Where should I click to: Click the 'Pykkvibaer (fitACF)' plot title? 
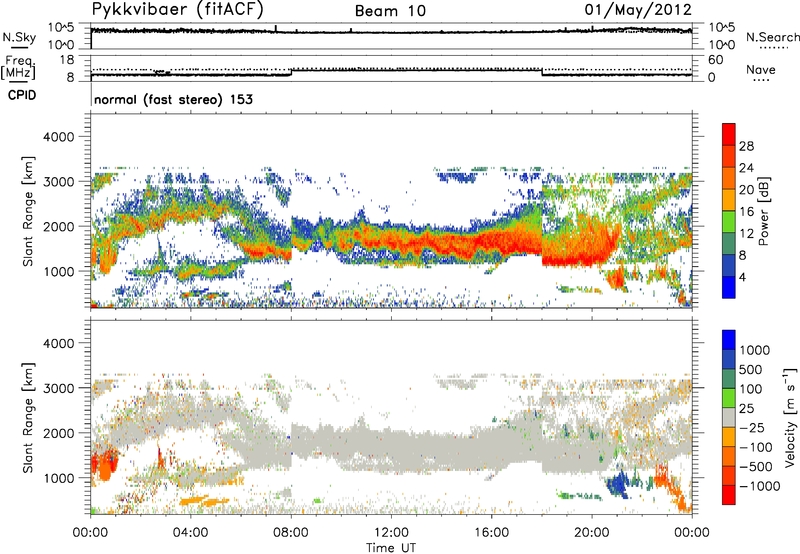(x=178, y=10)
